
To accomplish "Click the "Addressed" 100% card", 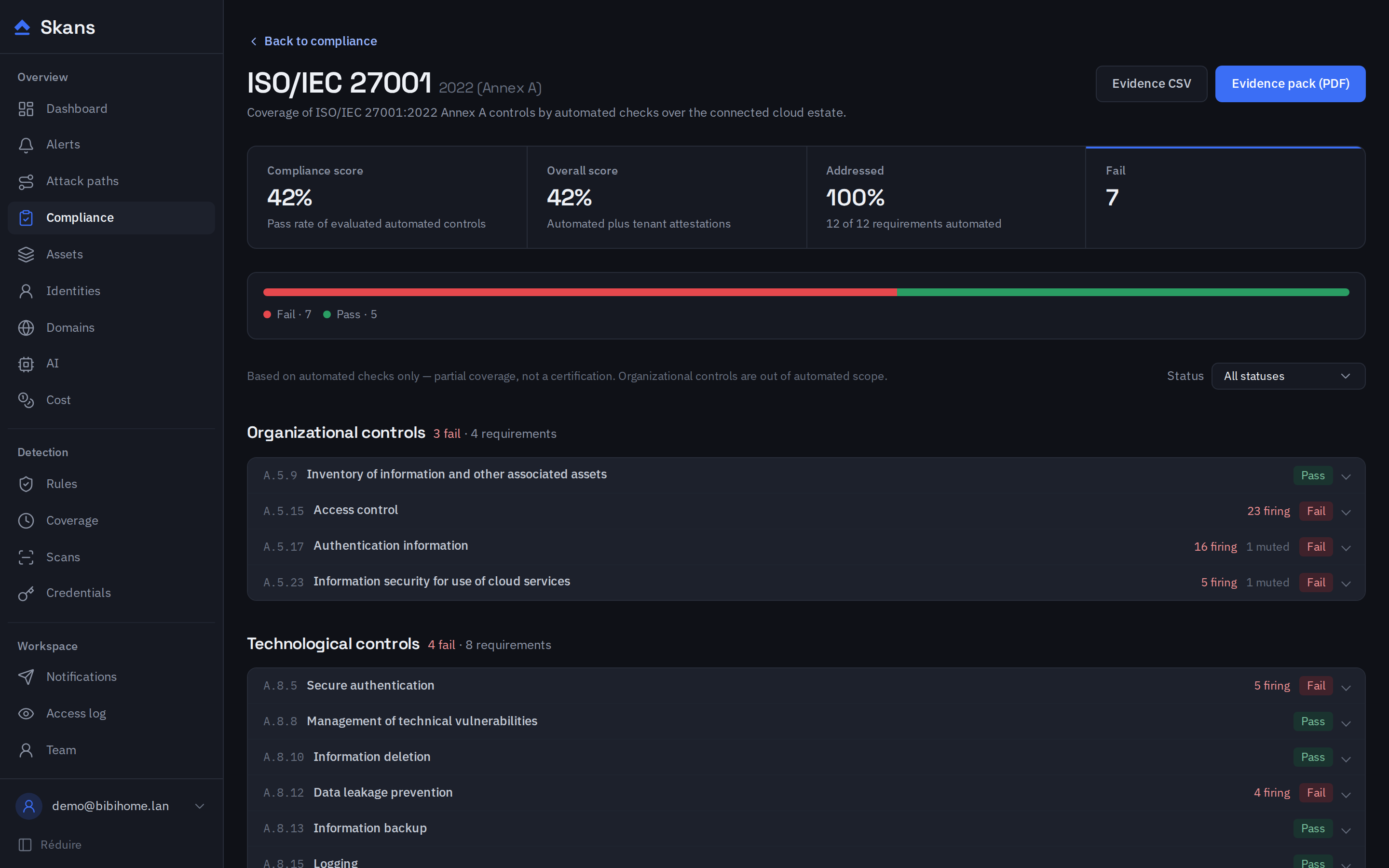I will click(946, 198).
